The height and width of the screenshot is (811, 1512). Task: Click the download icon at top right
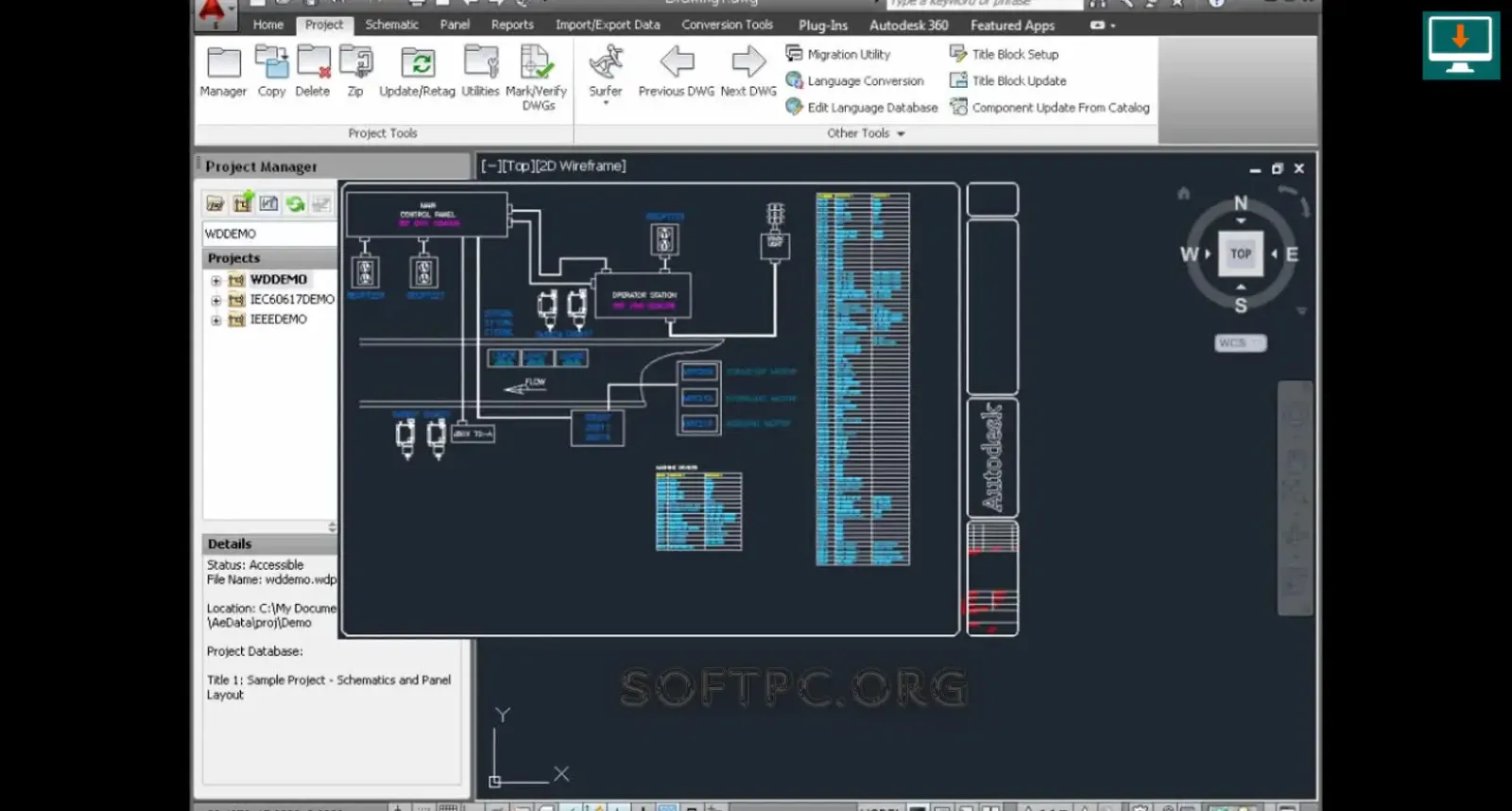click(x=1461, y=45)
